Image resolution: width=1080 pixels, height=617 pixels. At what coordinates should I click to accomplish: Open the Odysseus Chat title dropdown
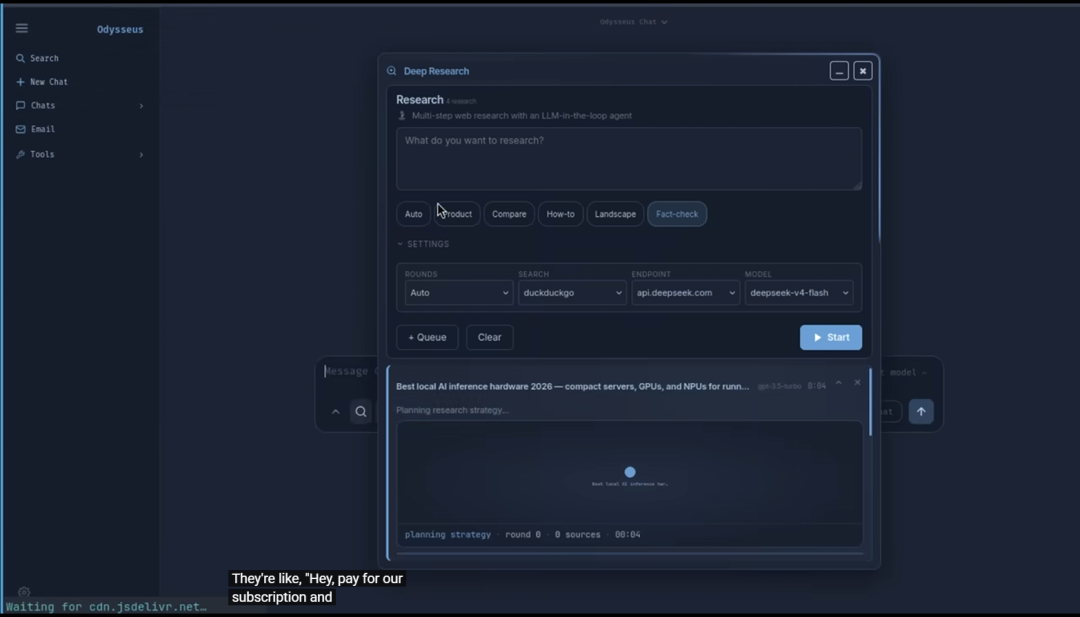633,22
